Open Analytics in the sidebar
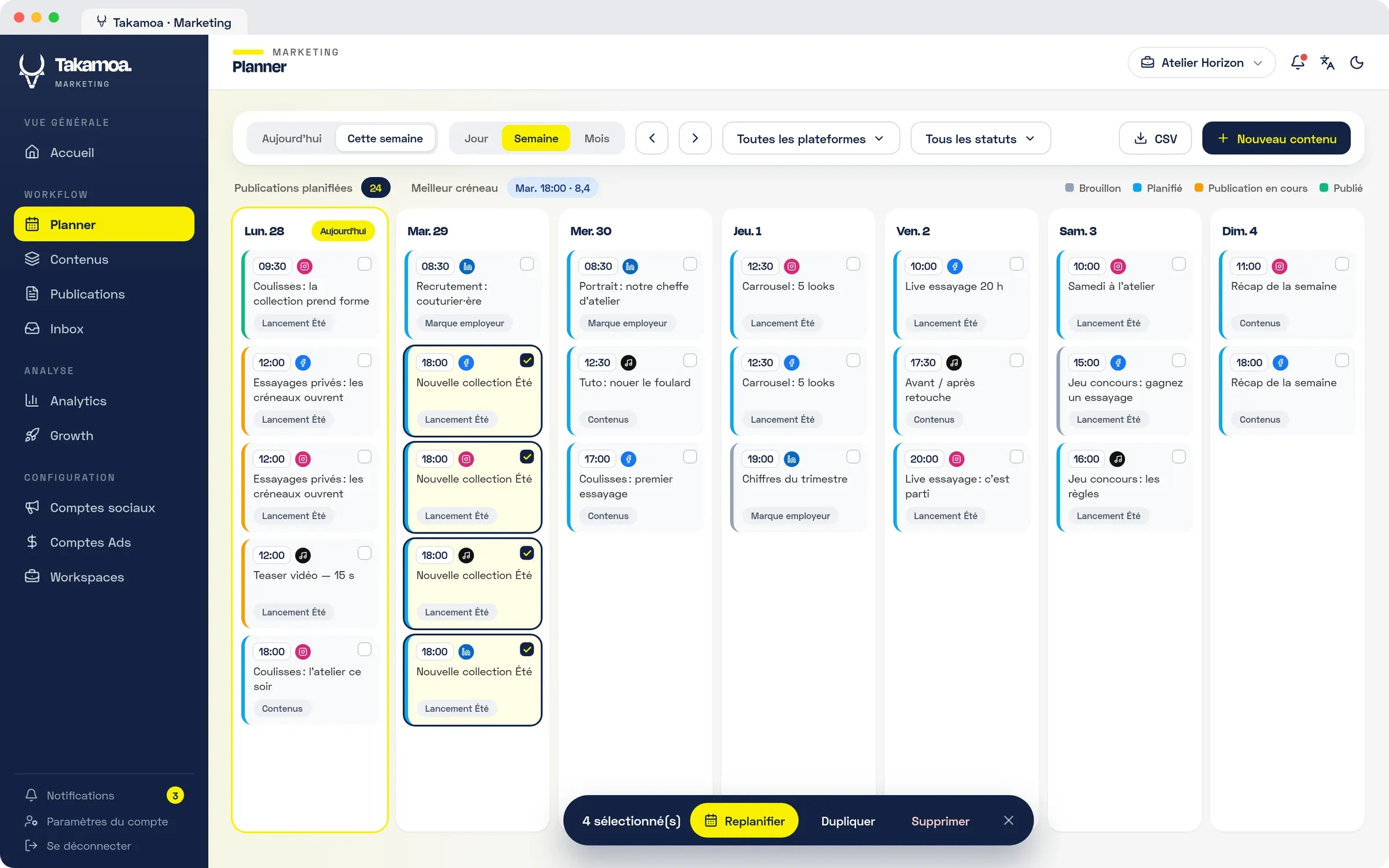Screen dimensions: 1389x868 (104, 400)
